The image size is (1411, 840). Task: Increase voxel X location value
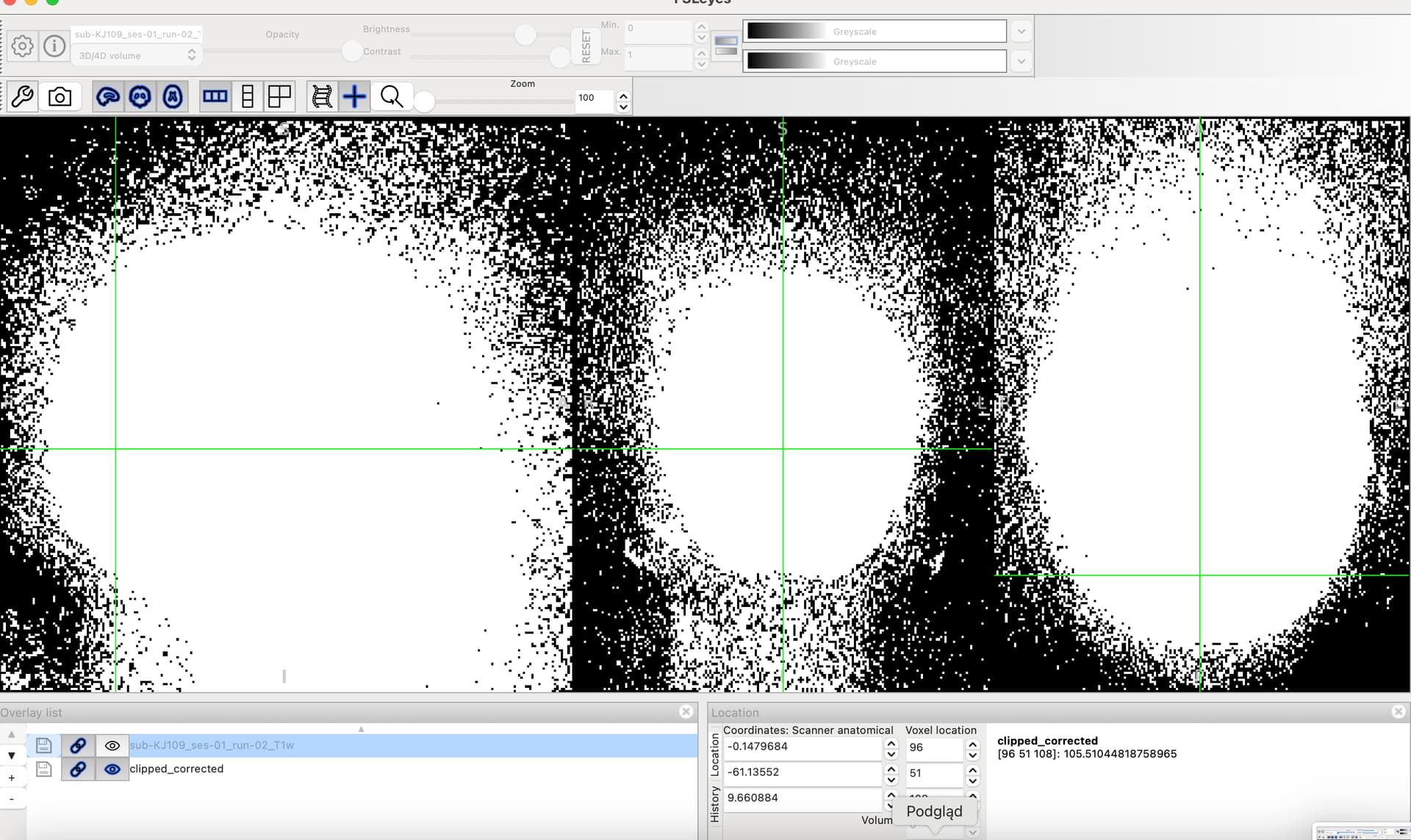972,744
